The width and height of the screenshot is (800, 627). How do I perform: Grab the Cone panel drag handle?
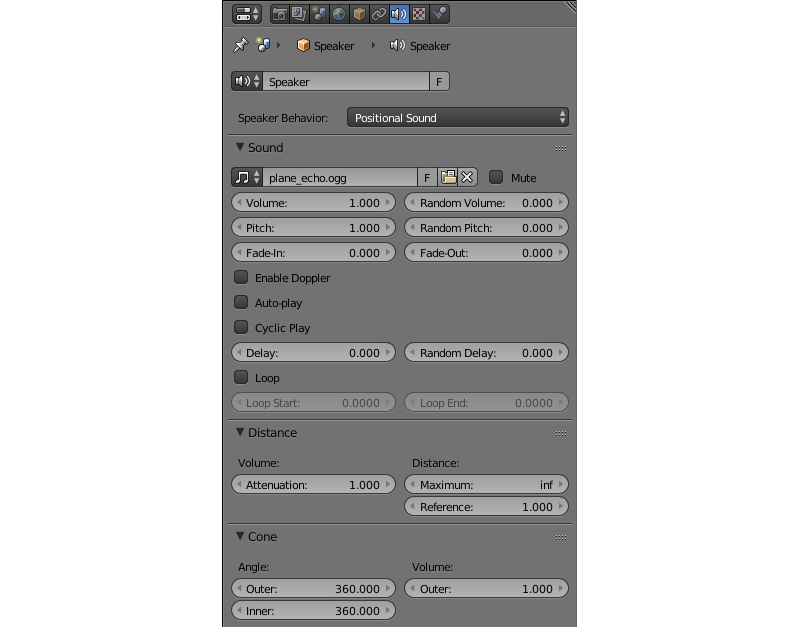[561, 538]
